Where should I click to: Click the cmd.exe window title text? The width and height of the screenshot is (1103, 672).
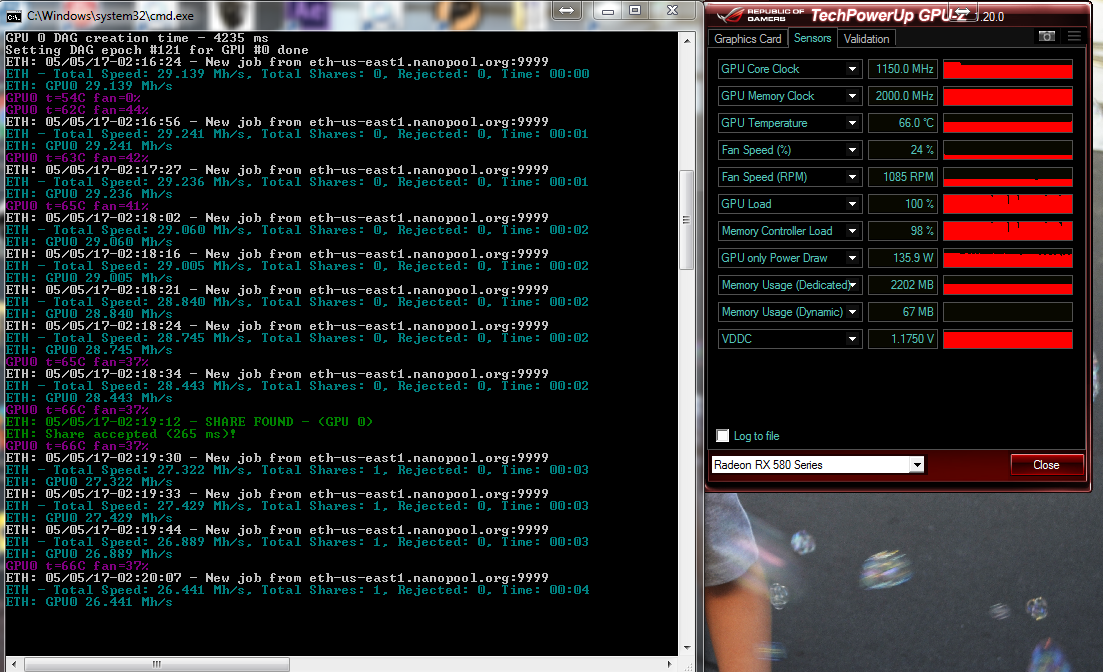[110, 15]
